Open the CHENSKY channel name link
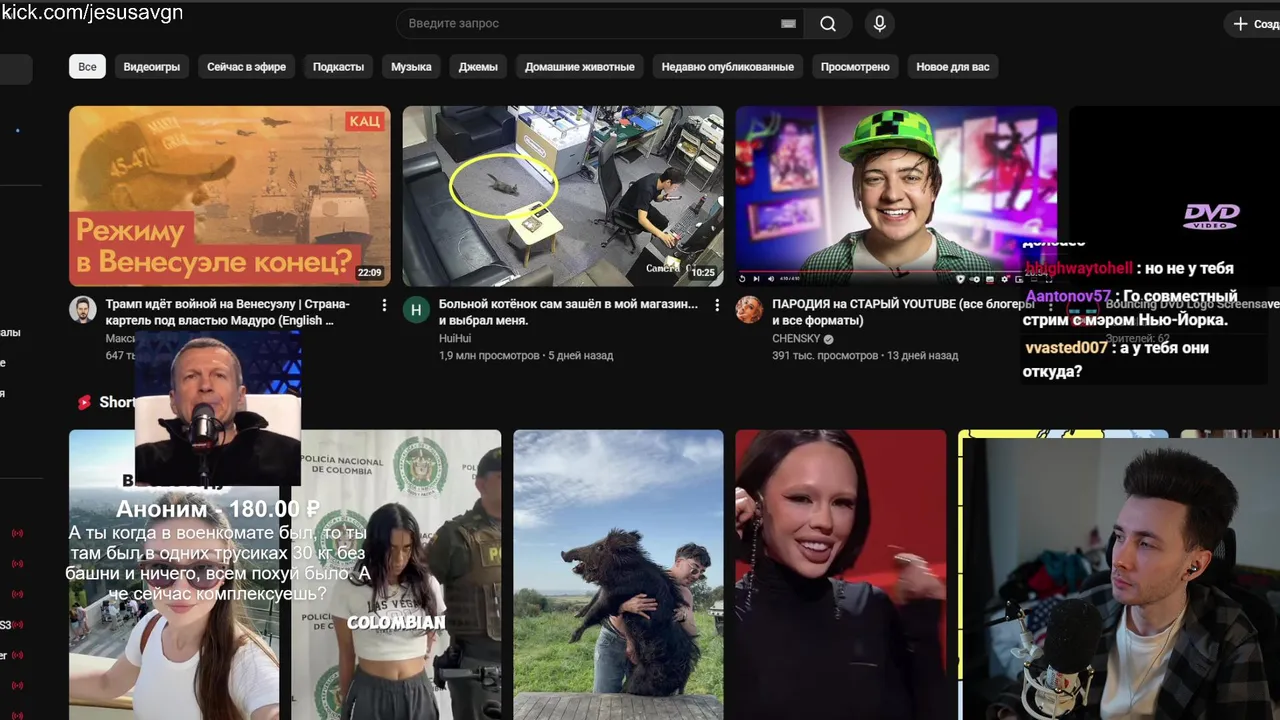This screenshot has height=720, width=1280. pos(796,339)
